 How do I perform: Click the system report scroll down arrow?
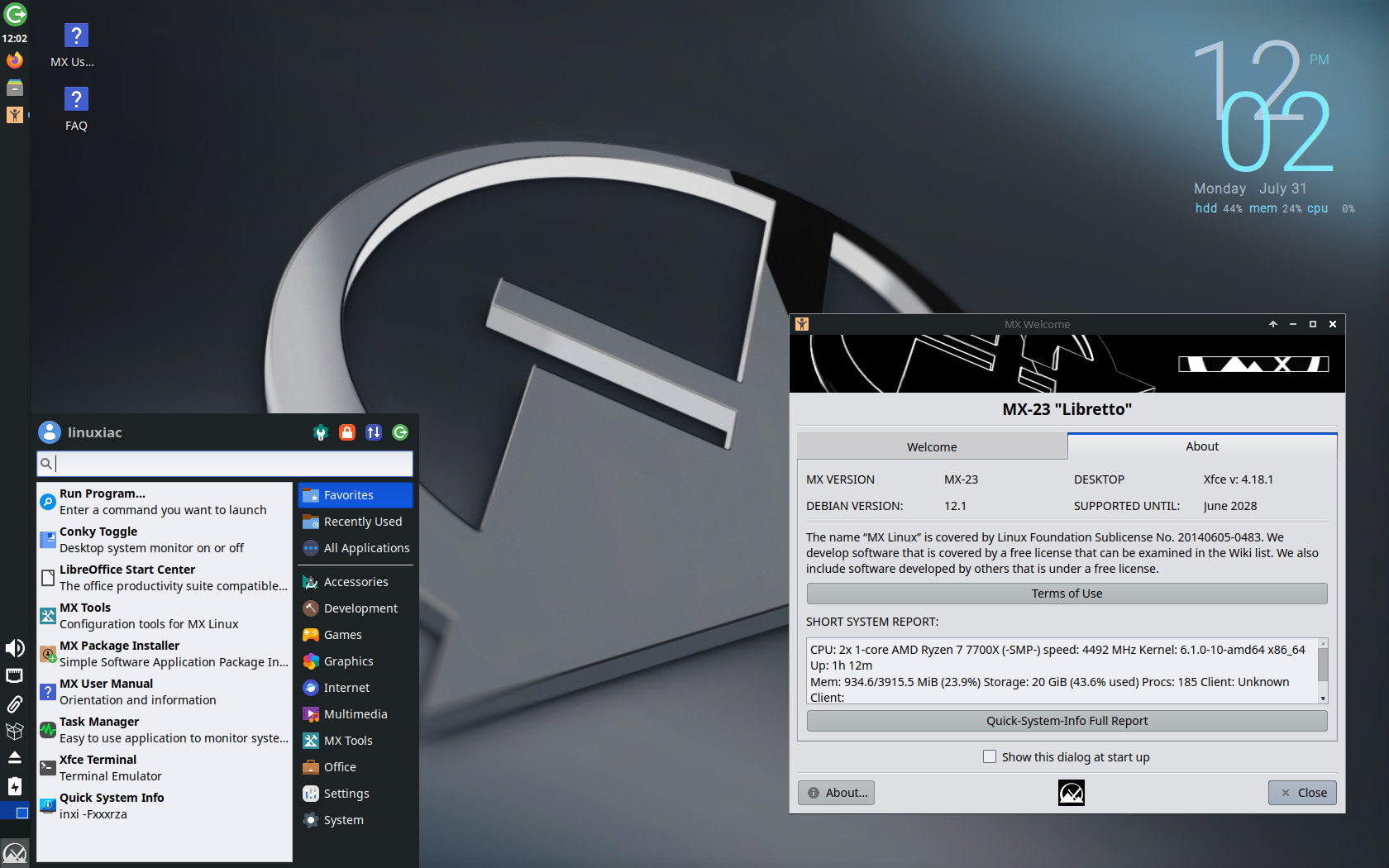1323,699
